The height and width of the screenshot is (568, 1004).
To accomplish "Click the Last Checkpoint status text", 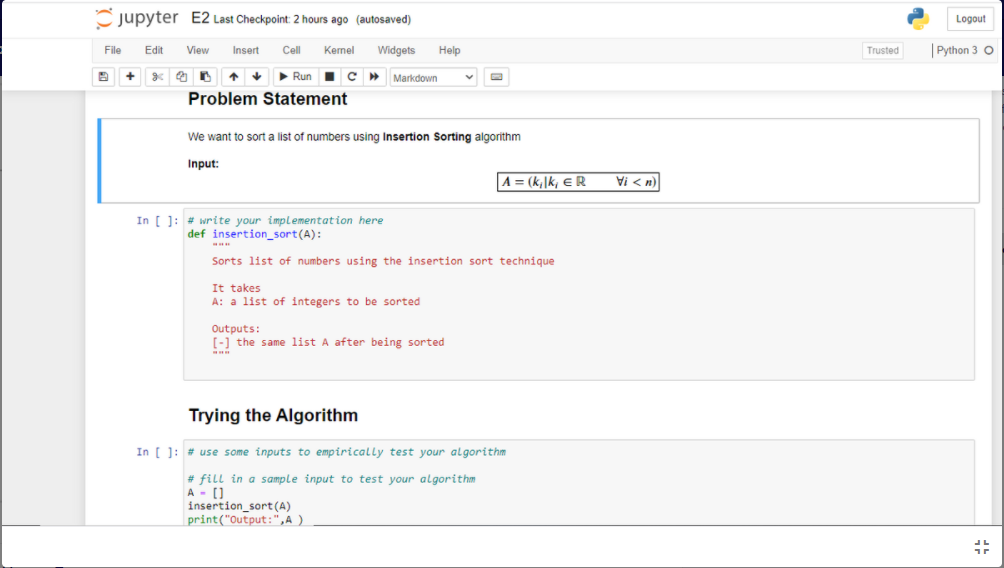I will click(281, 19).
